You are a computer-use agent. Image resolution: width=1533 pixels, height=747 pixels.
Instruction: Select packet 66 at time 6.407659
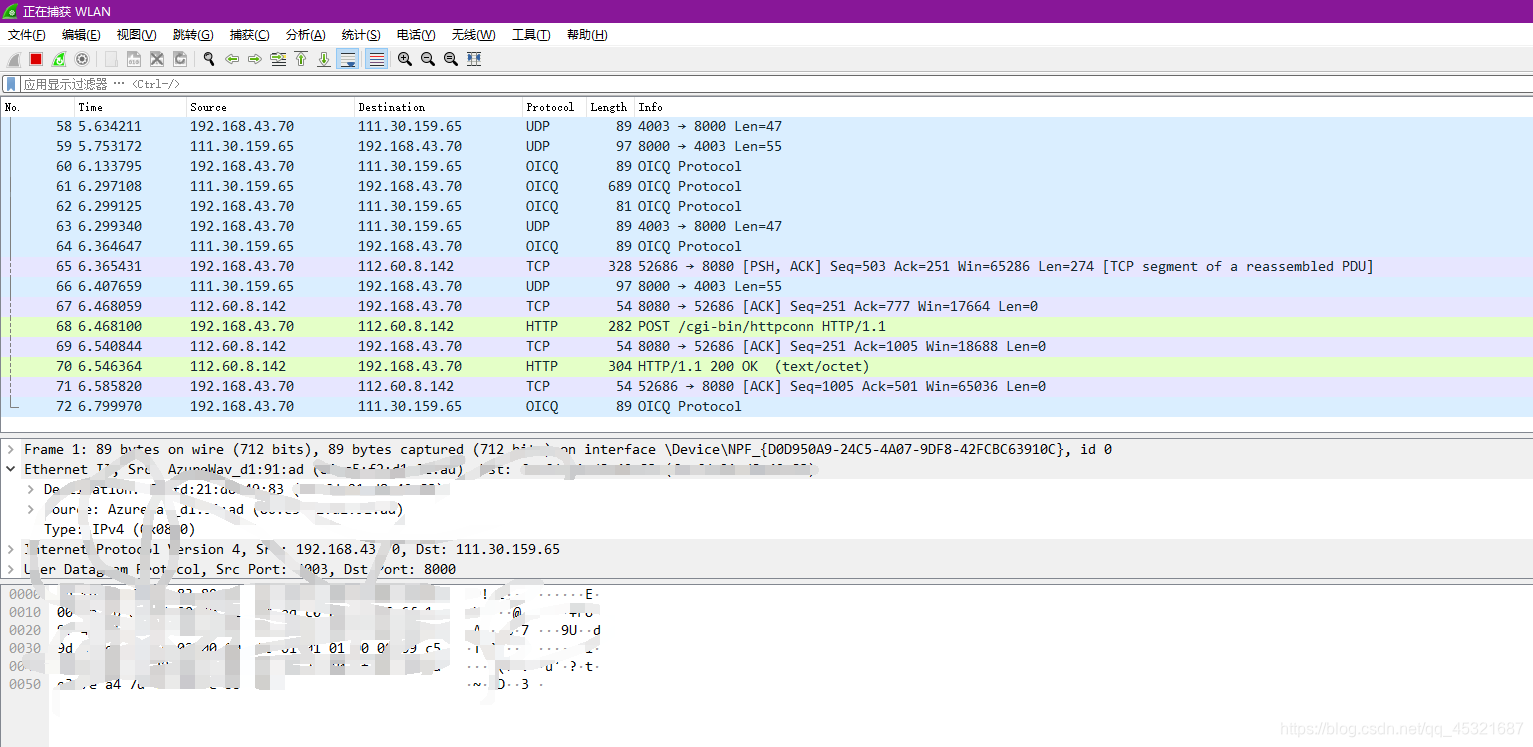pyautogui.click(x=766, y=287)
